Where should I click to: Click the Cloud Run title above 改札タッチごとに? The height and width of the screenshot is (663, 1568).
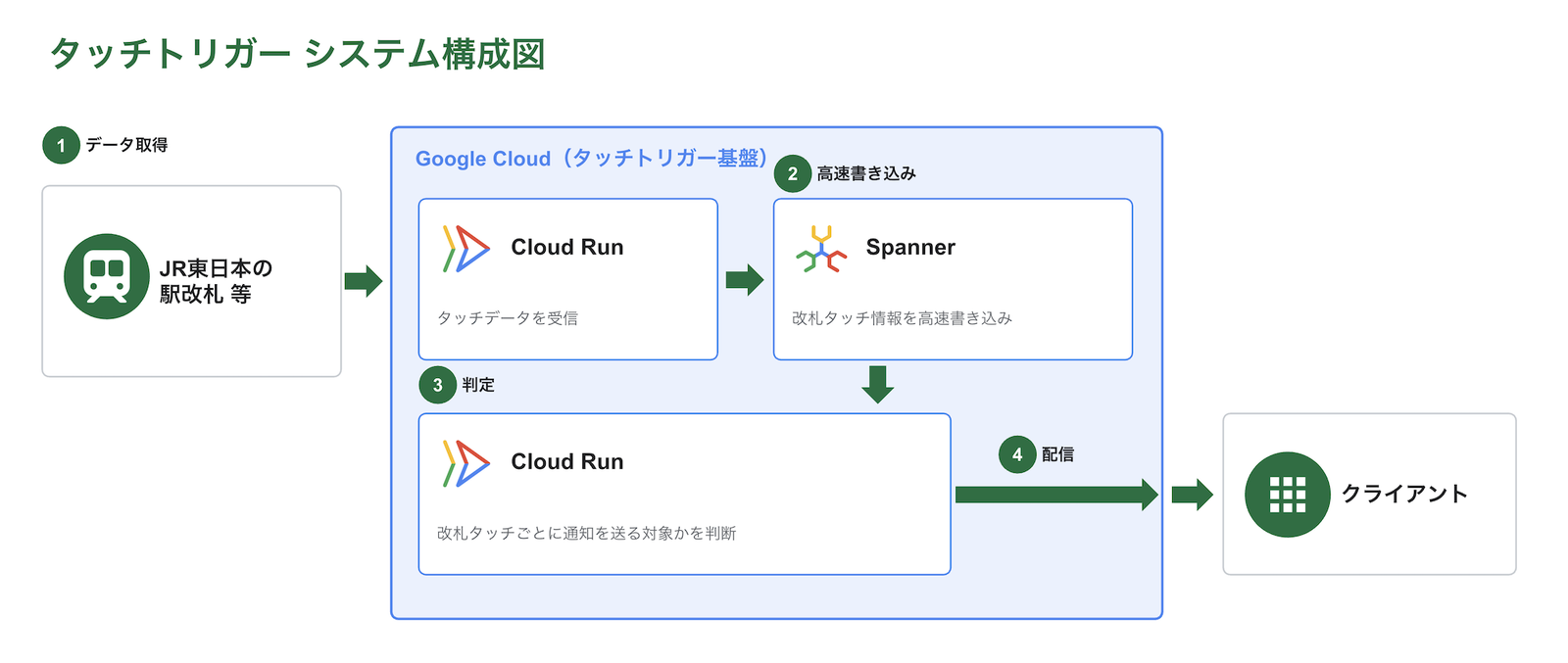567,461
